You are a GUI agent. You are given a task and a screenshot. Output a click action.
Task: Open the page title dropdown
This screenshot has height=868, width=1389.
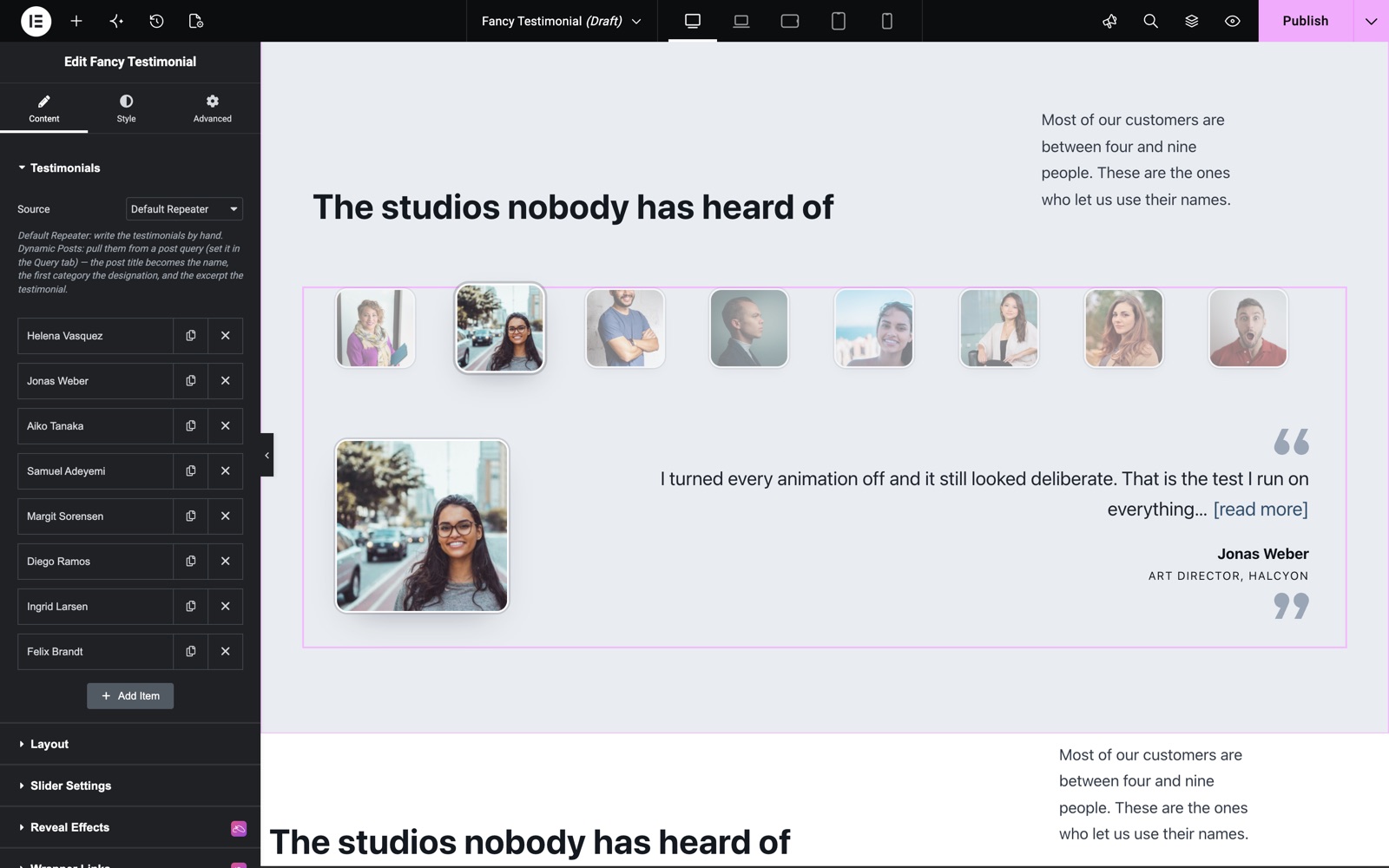562,21
